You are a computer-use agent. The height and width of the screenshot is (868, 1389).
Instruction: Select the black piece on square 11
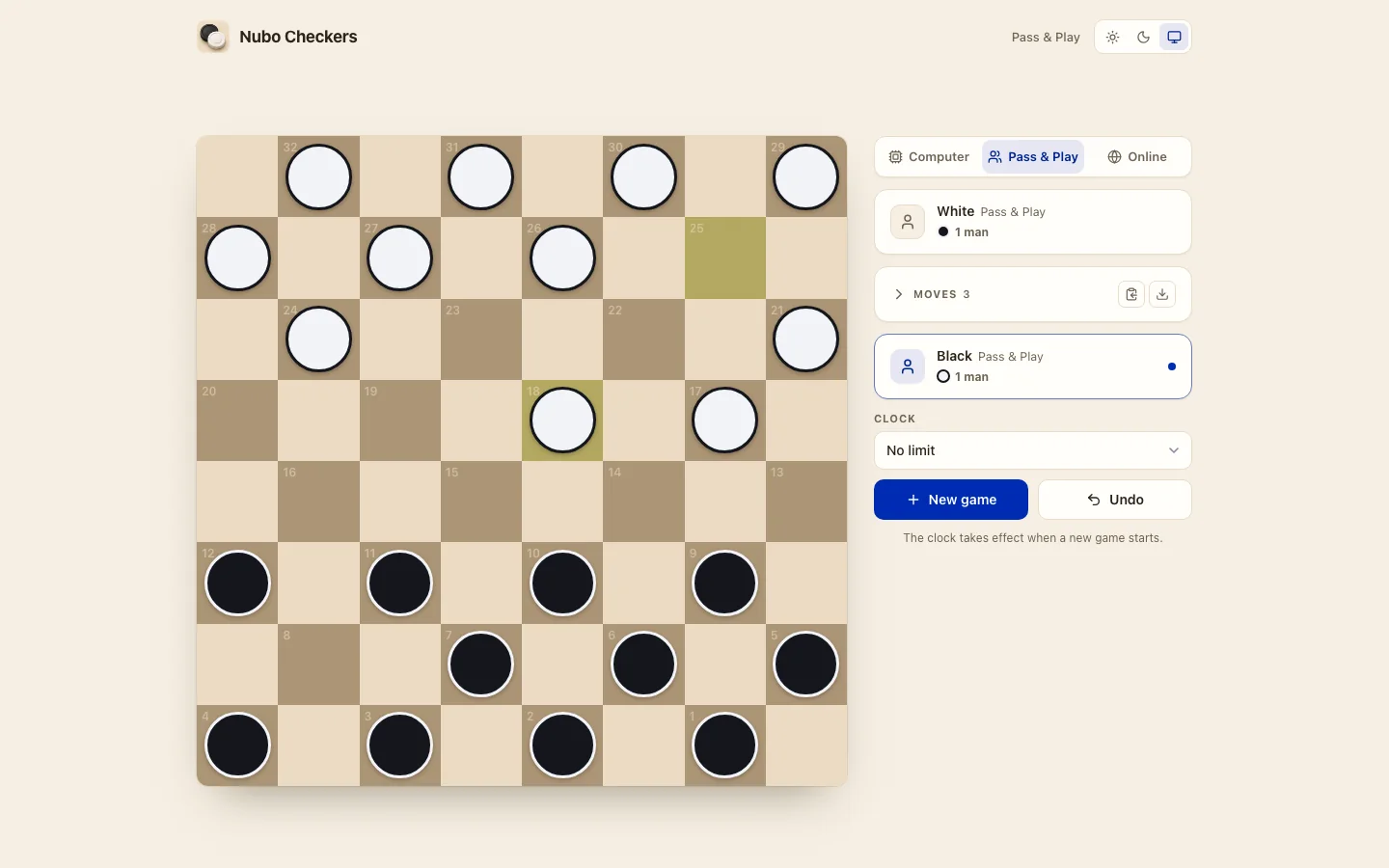[400, 583]
